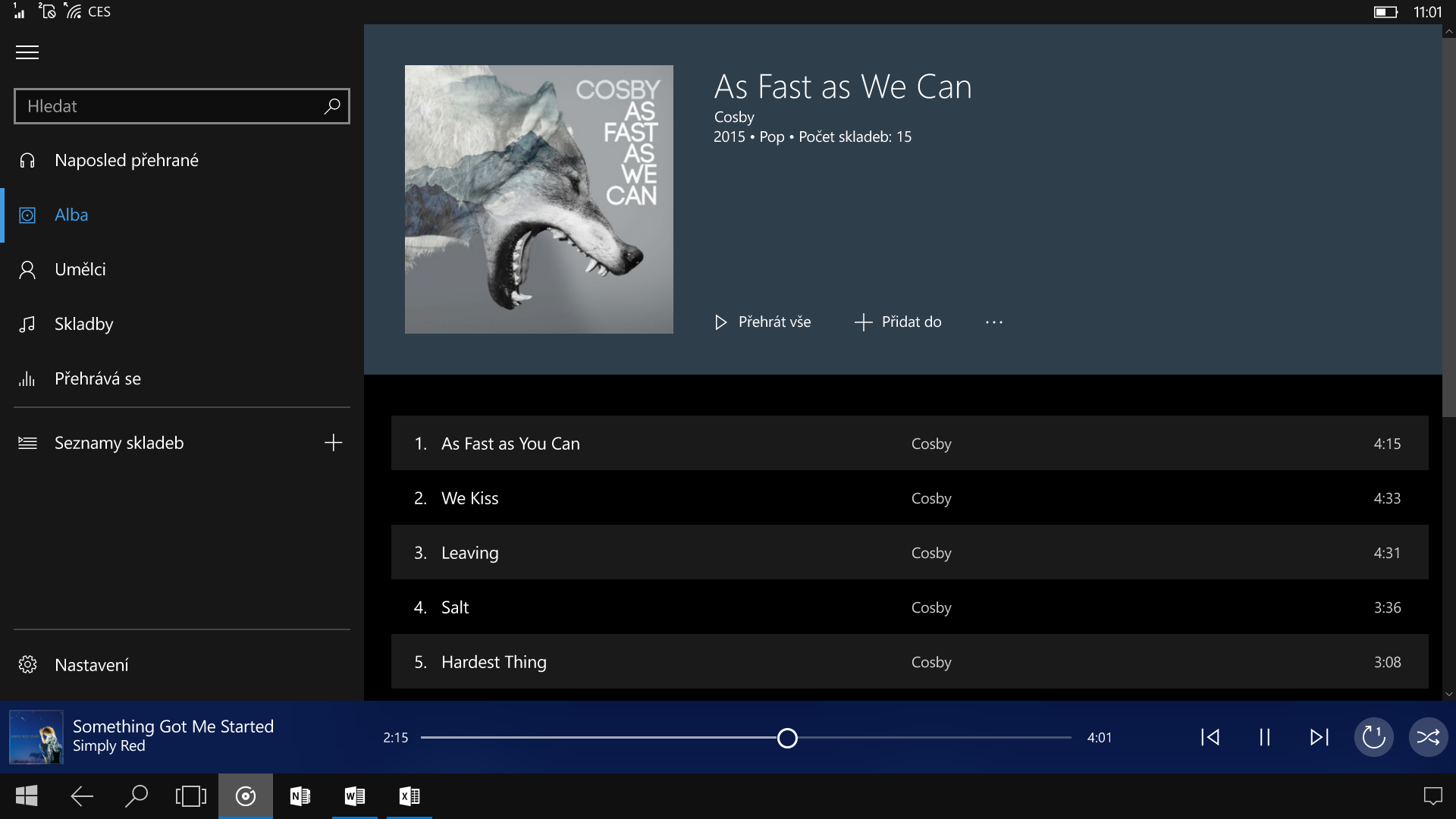The height and width of the screenshot is (819, 1456).
Task: Toggle repeat mode
Action: tap(1373, 736)
